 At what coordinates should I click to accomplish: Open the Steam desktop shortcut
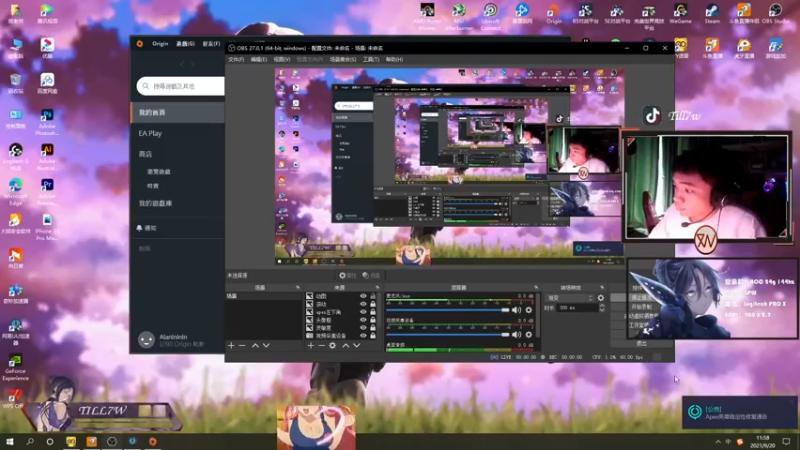tap(712, 14)
